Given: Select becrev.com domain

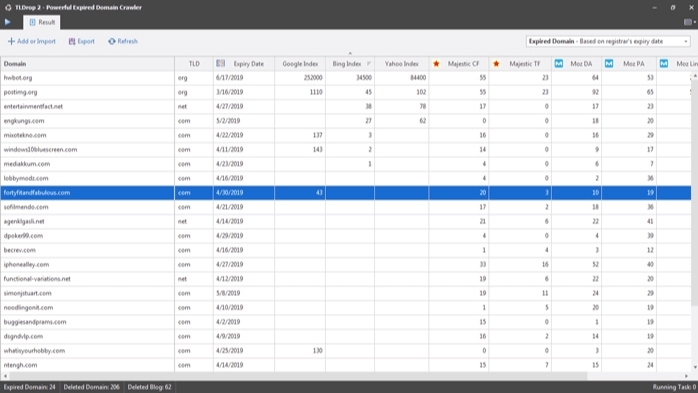Looking at the screenshot, I should click(20, 250).
